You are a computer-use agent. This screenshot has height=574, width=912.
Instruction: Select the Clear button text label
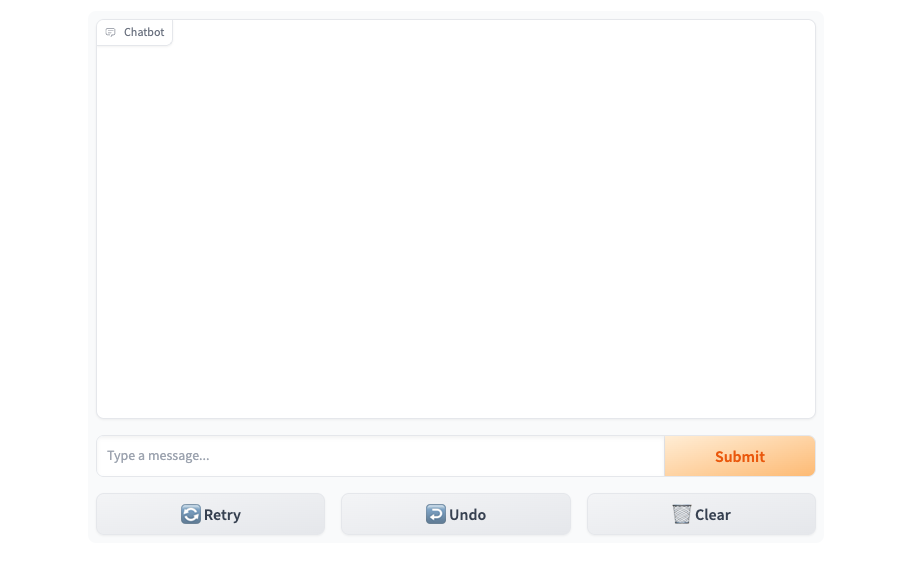click(713, 515)
